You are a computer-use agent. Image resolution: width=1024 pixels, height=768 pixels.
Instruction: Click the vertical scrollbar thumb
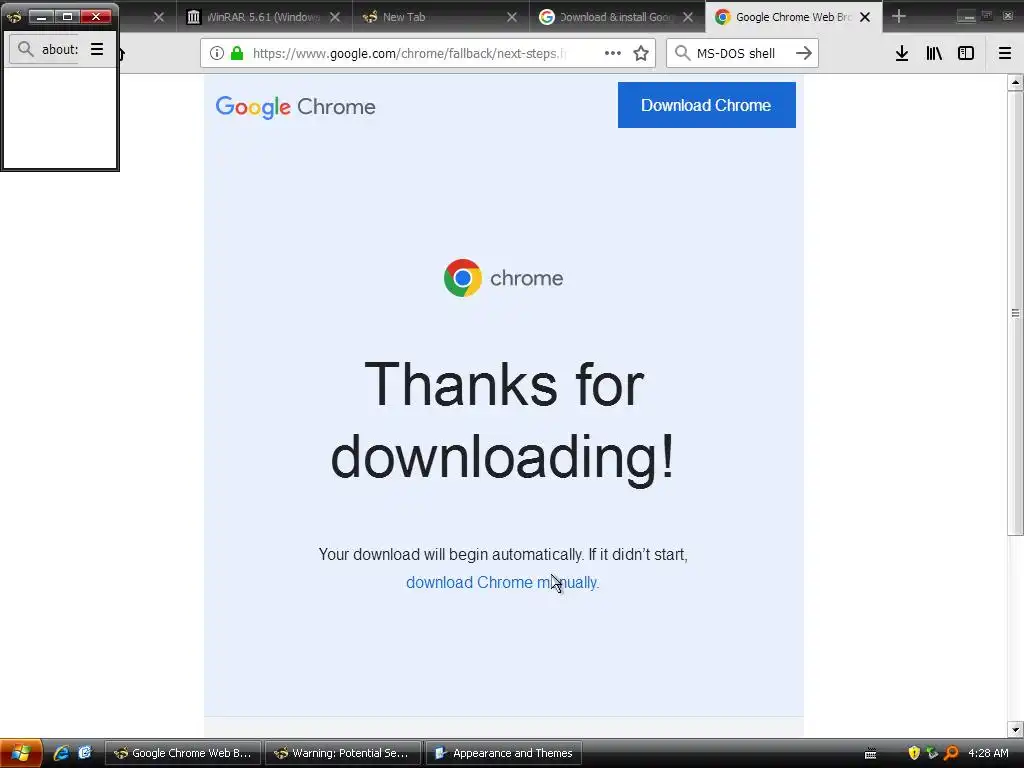click(x=1015, y=313)
